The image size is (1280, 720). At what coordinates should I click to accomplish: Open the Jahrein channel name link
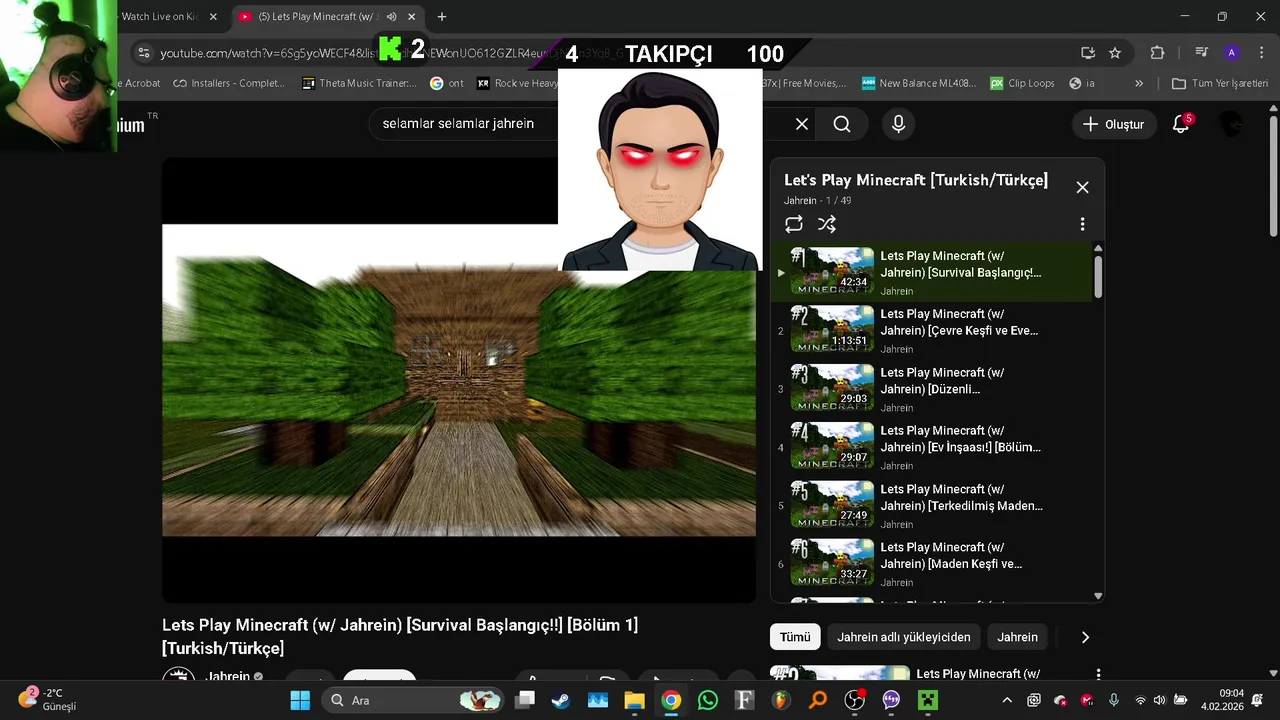(x=228, y=677)
